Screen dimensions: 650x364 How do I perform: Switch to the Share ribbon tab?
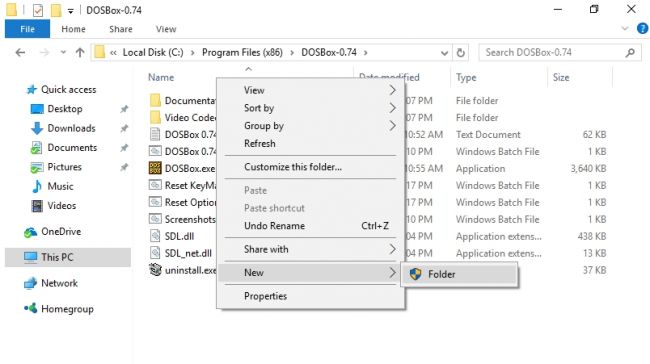click(121, 29)
